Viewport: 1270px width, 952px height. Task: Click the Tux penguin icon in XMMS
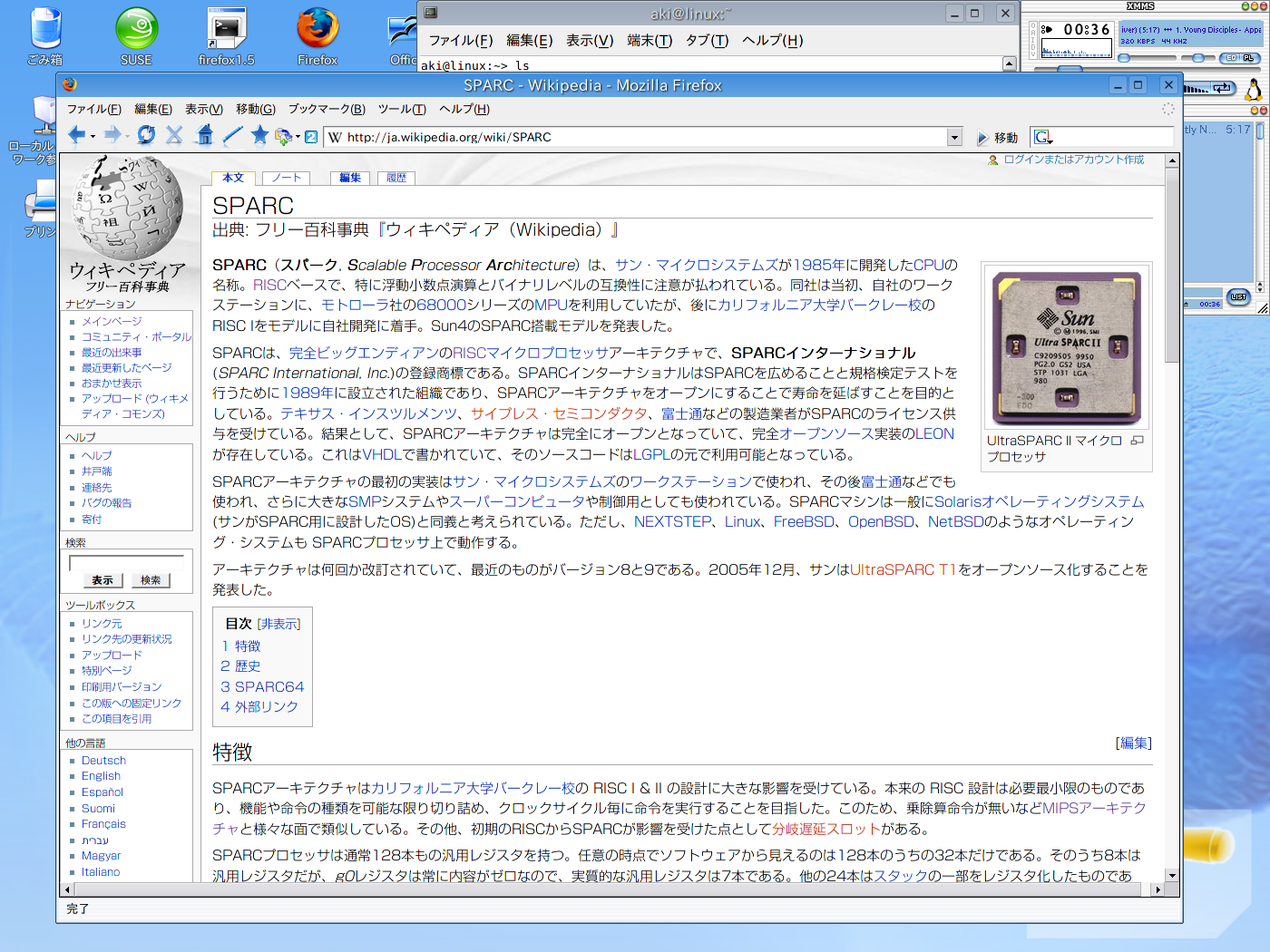point(1254,89)
